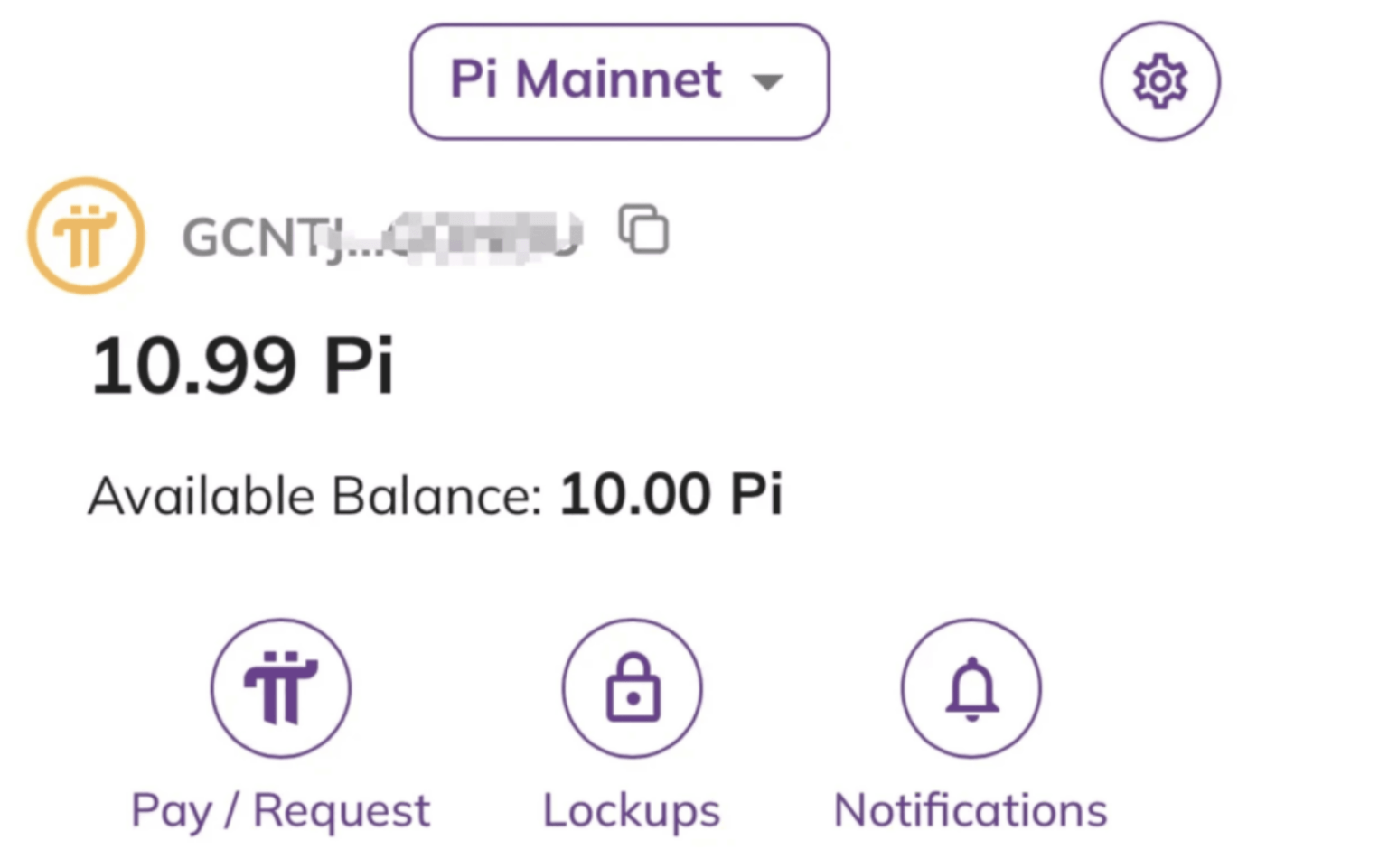The width and height of the screenshot is (1388, 868).
Task: Click the chevron next to Pi Mainnet
Action: (767, 82)
